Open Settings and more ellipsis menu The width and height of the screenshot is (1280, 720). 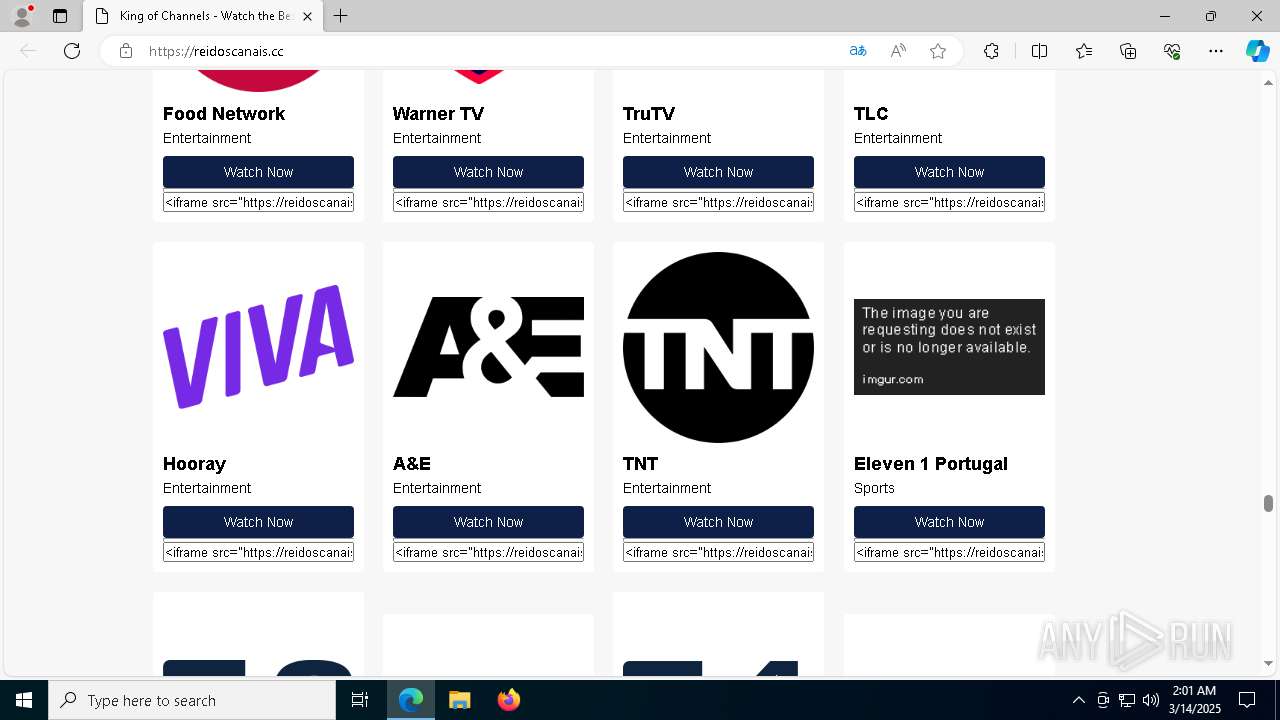[x=1216, y=51]
